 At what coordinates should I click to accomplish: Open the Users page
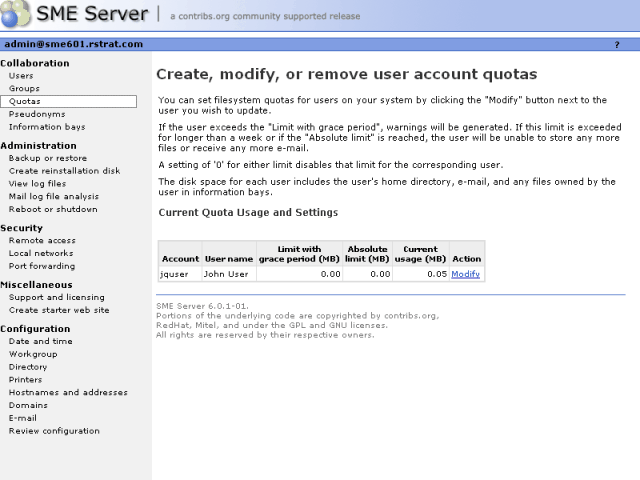coord(21,76)
